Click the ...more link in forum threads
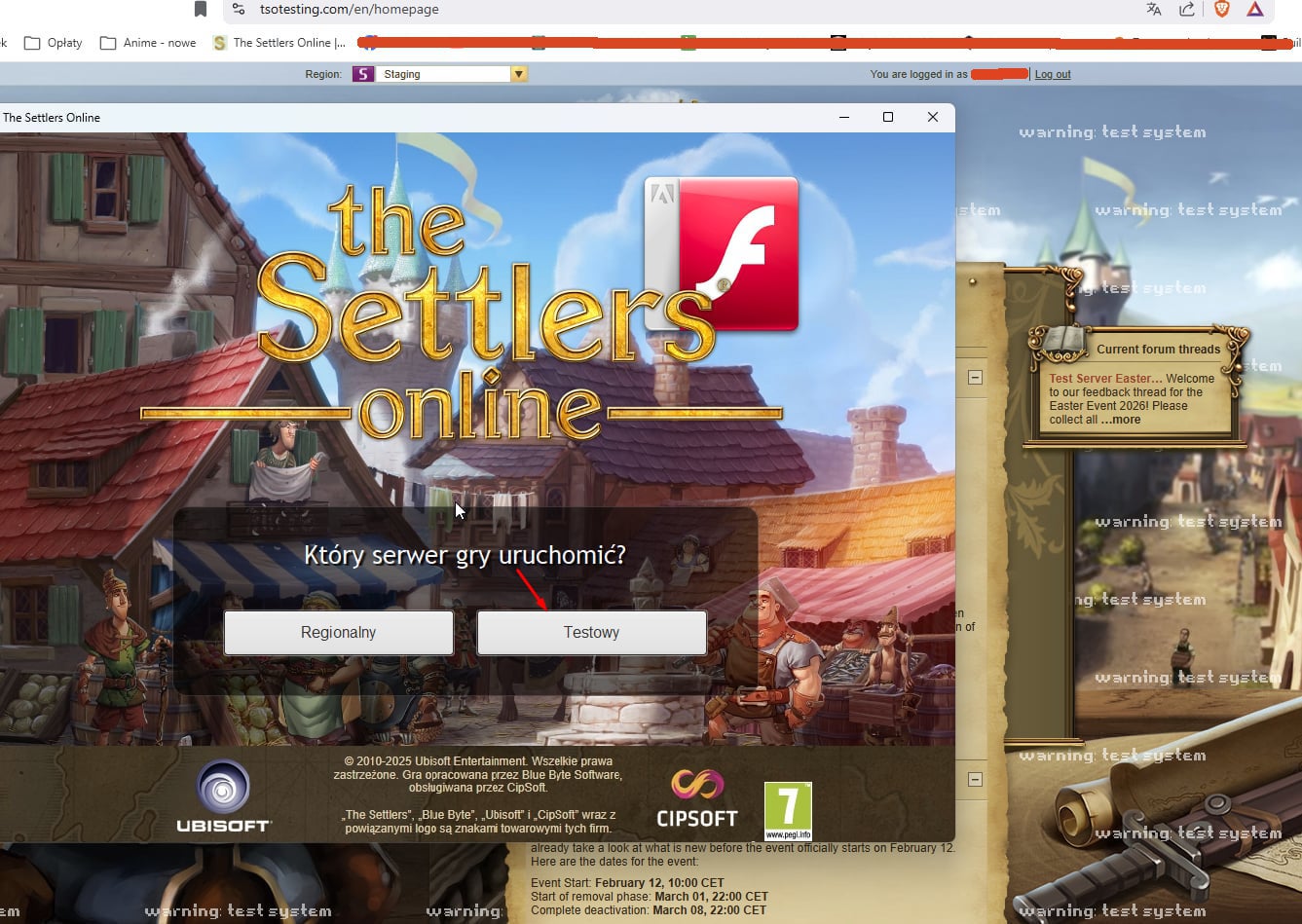The image size is (1302, 924). tap(1121, 420)
